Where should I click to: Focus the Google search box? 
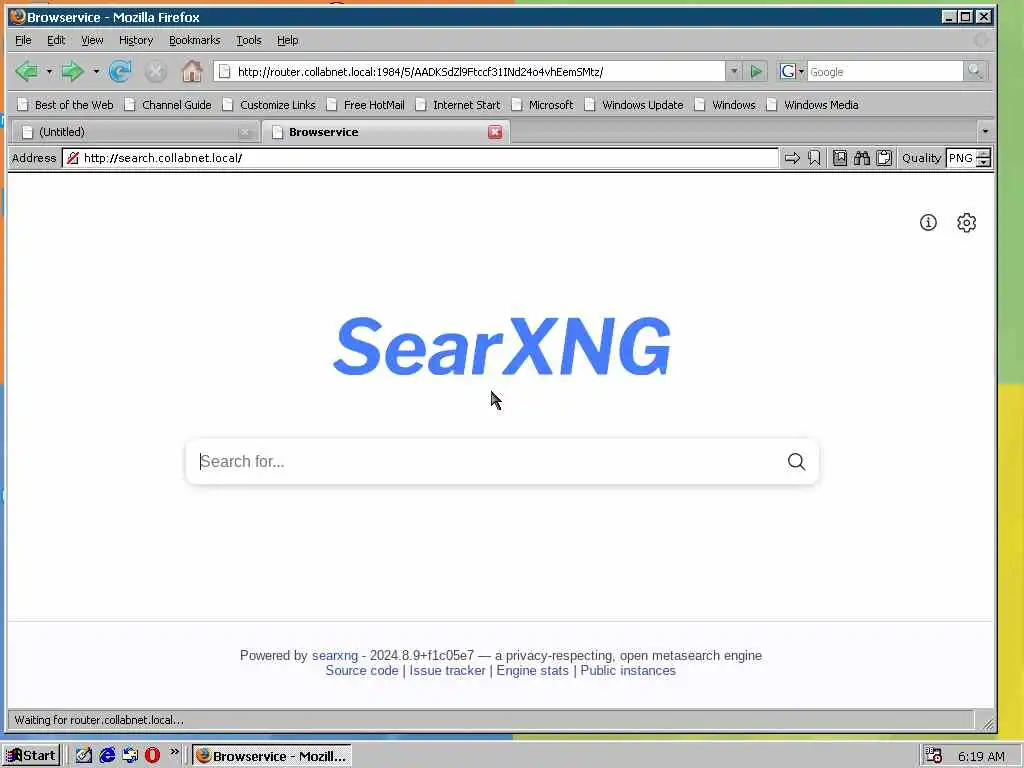pyautogui.click(x=885, y=71)
